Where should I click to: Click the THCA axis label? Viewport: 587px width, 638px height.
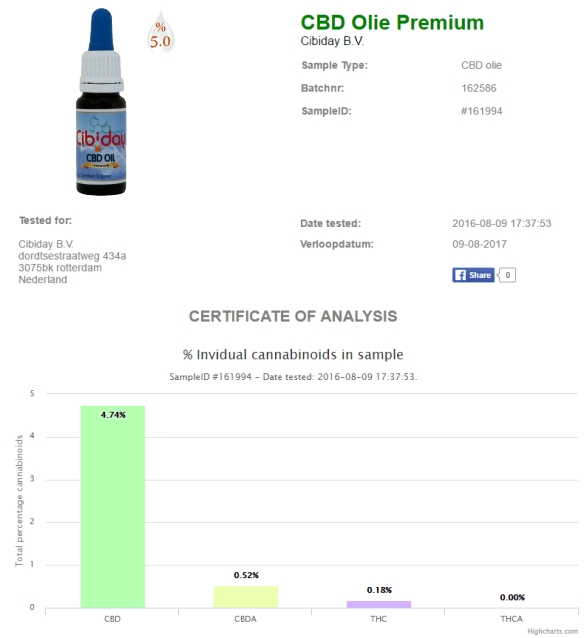click(x=511, y=619)
